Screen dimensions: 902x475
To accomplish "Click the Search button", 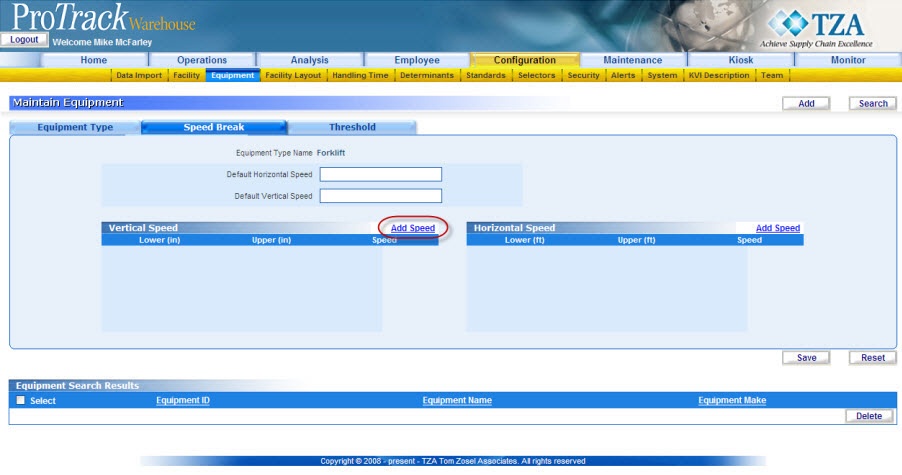I will (873, 104).
